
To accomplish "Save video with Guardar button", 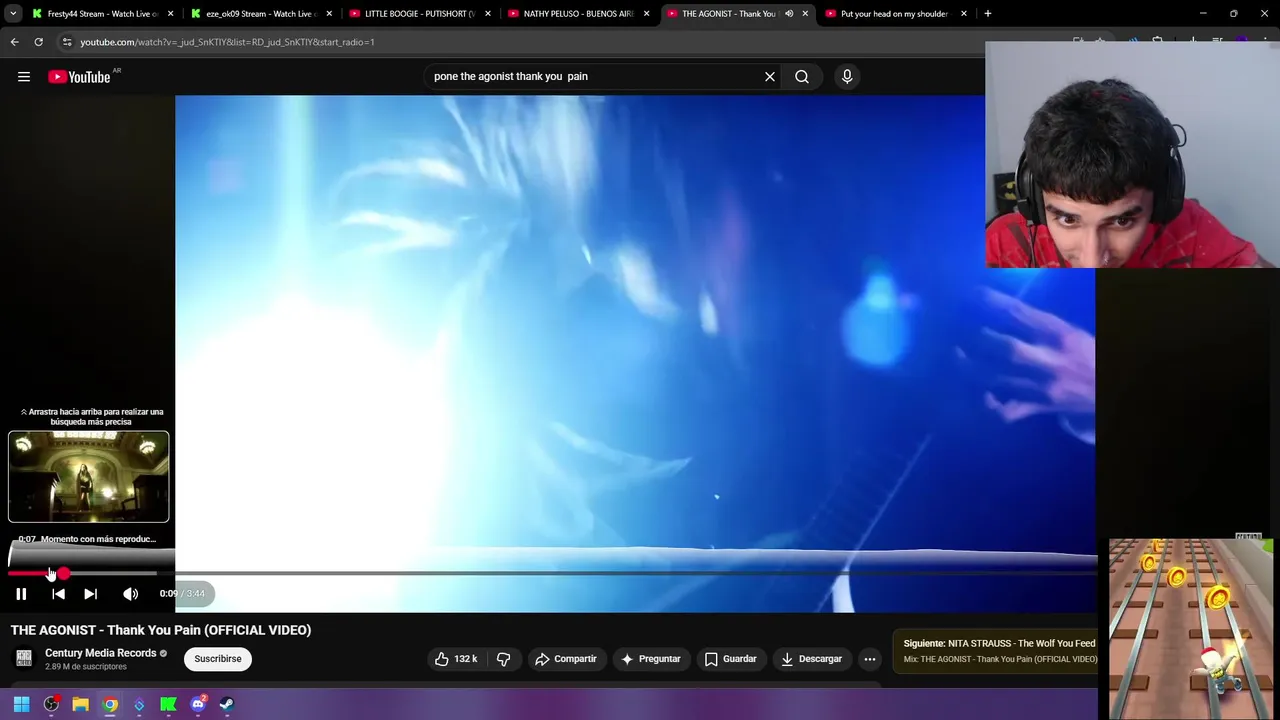I will (730, 659).
